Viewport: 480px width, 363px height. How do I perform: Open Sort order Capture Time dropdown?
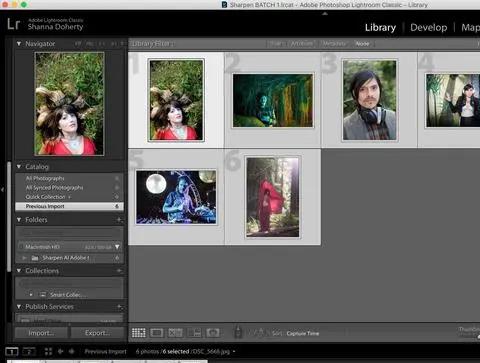[303, 333]
